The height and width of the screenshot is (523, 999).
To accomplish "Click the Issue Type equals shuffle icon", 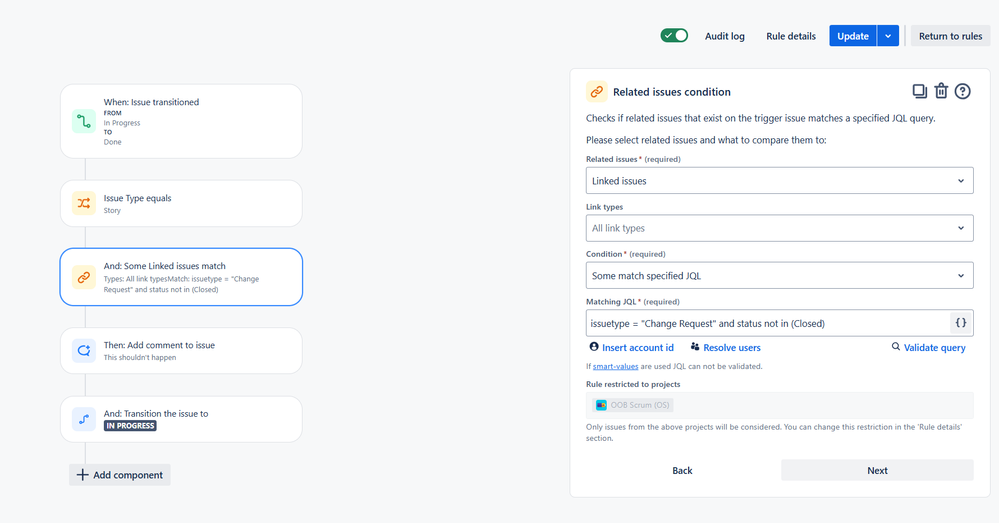I will [83, 203].
